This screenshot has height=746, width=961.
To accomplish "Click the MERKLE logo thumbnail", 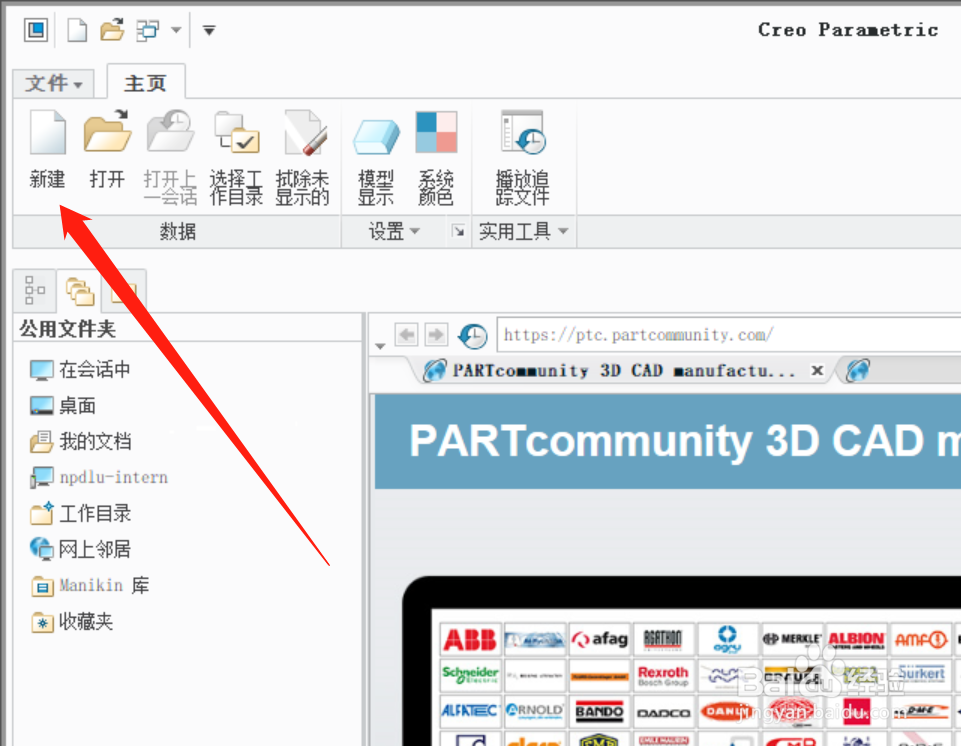I will [x=792, y=639].
